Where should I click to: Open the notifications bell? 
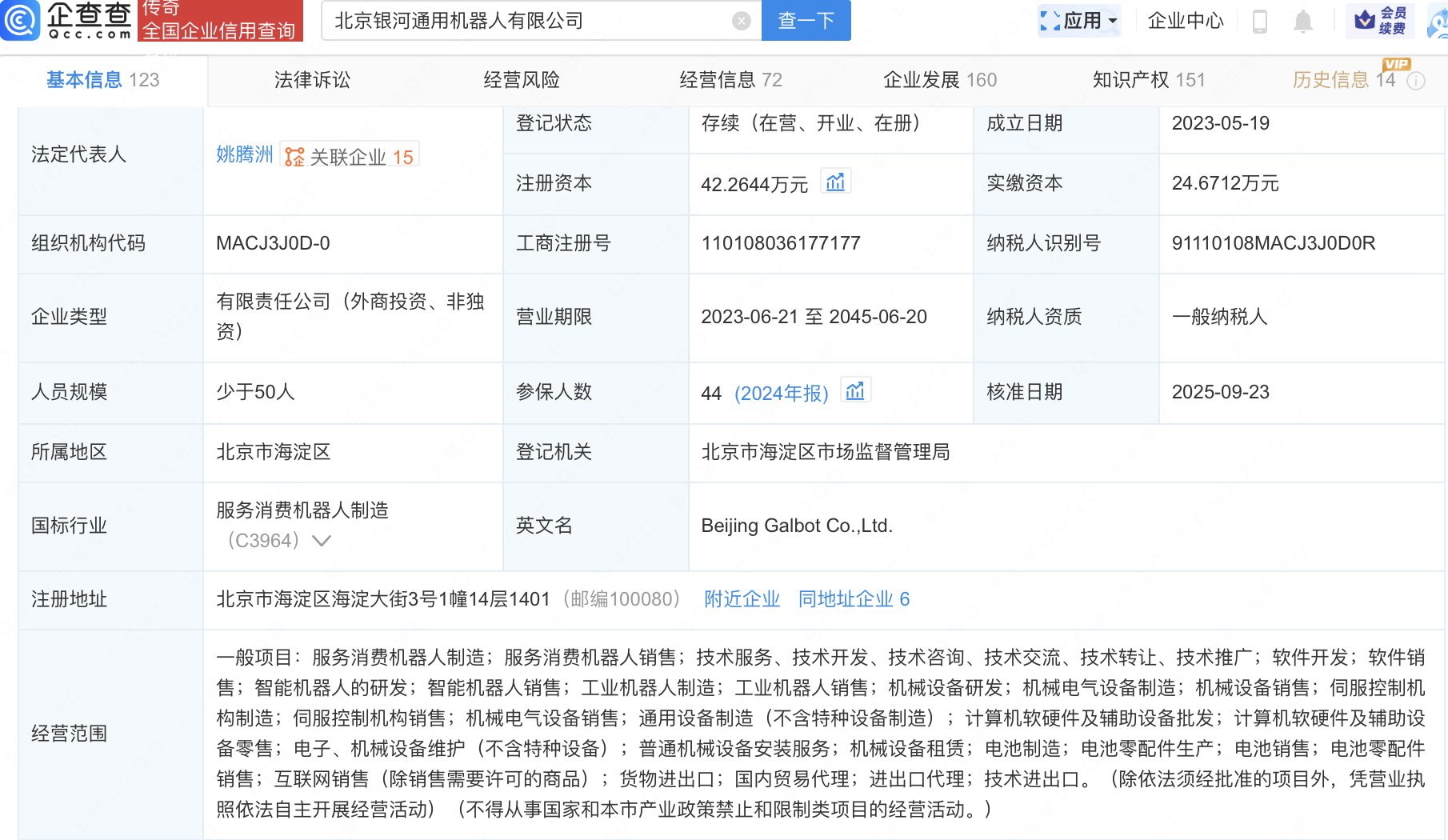(x=1303, y=22)
